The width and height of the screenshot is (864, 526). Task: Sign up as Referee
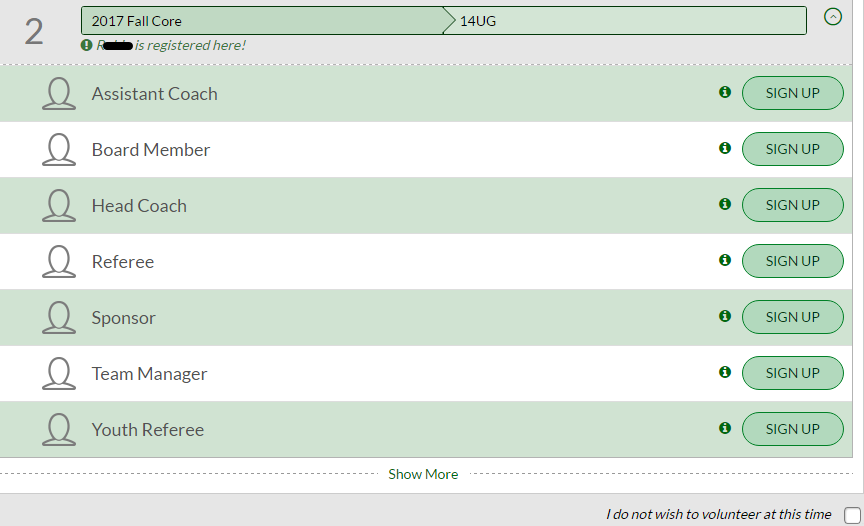tap(792, 261)
